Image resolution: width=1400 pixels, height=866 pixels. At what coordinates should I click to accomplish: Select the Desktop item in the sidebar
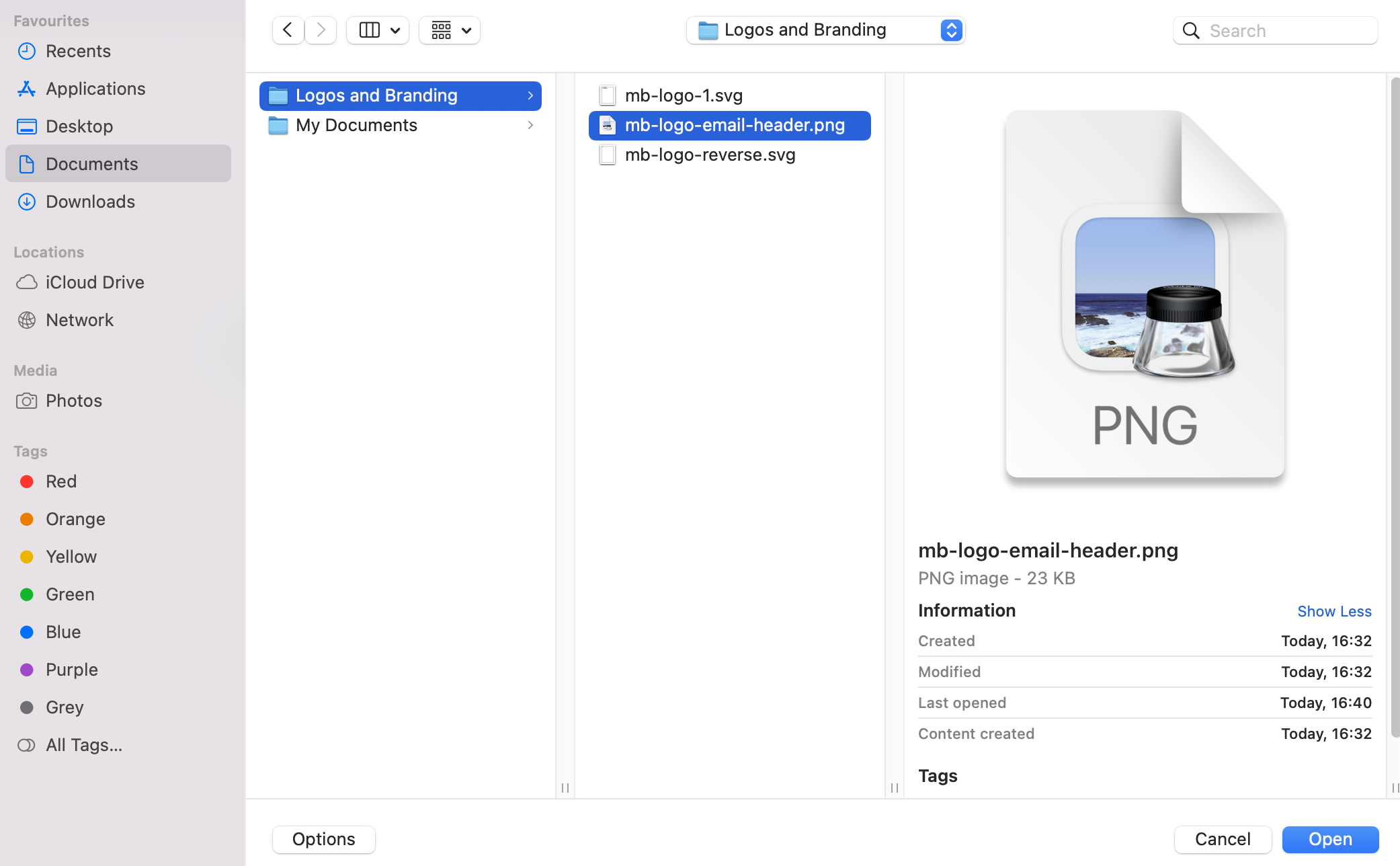[x=79, y=126]
